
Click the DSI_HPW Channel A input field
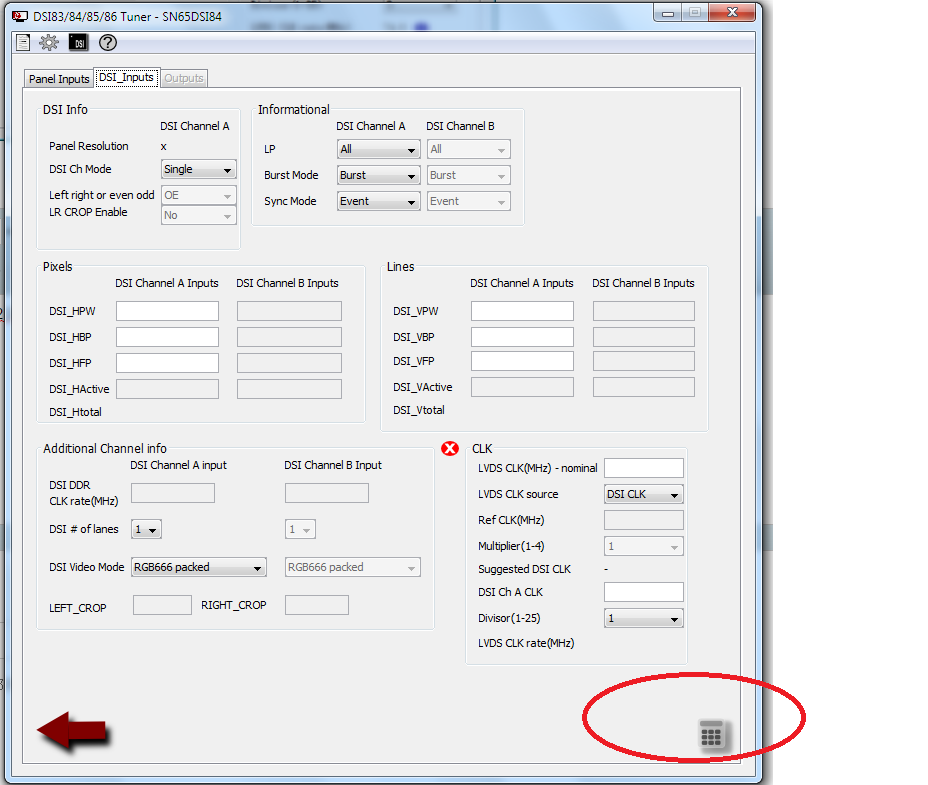click(167, 311)
